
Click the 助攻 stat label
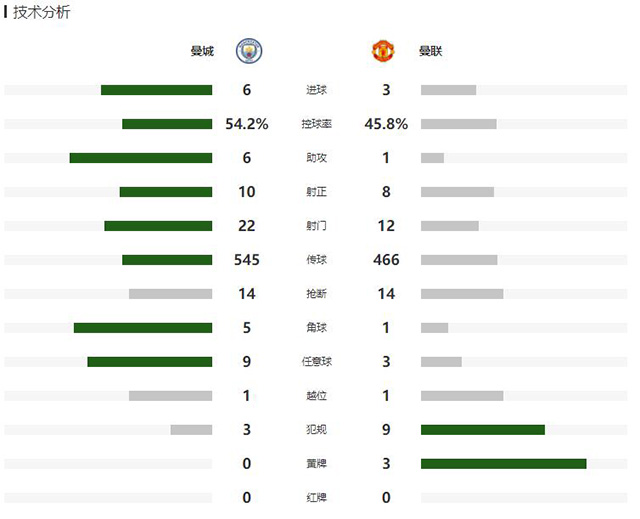click(x=316, y=158)
